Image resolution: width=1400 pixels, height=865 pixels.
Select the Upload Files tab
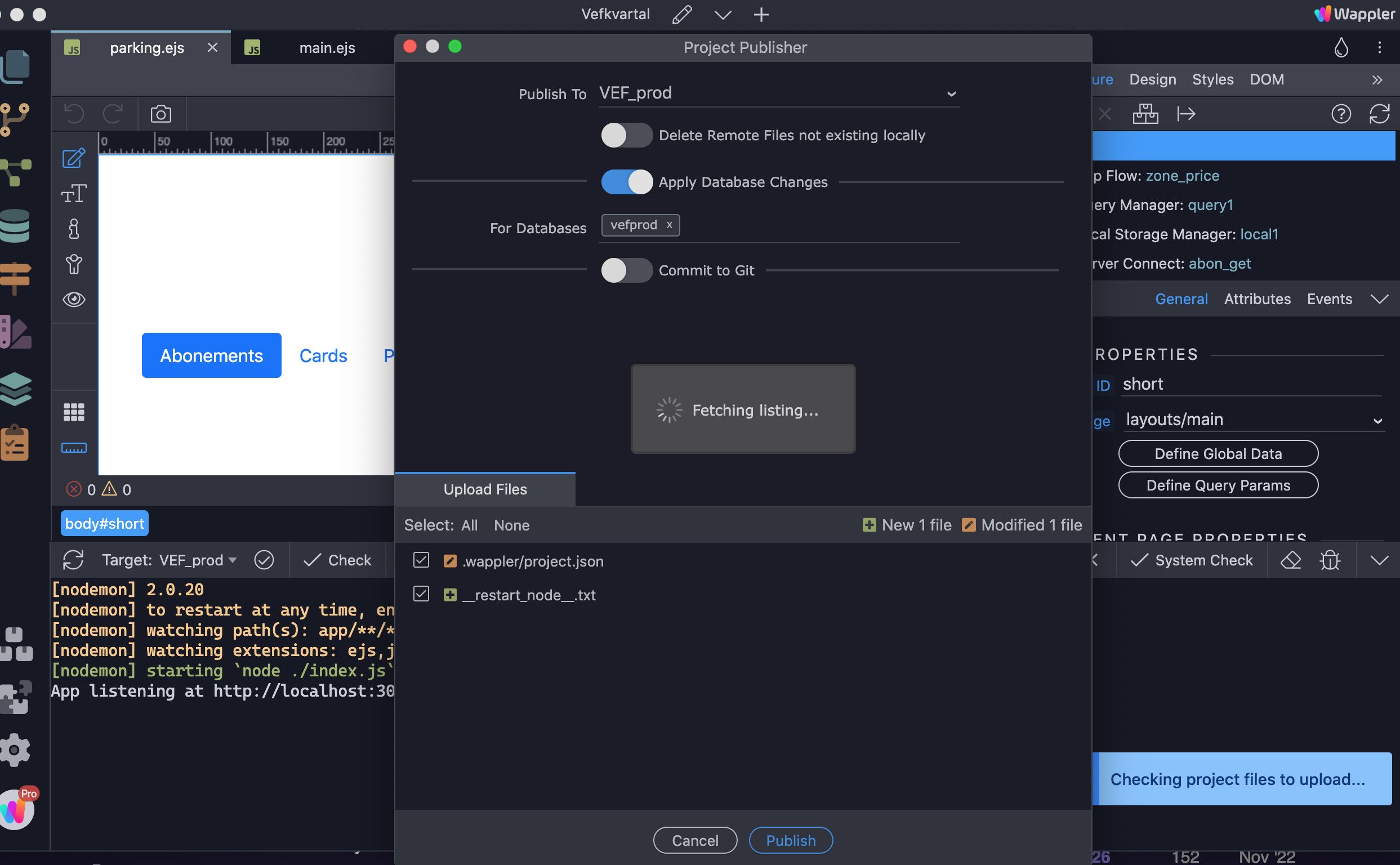[484, 489]
